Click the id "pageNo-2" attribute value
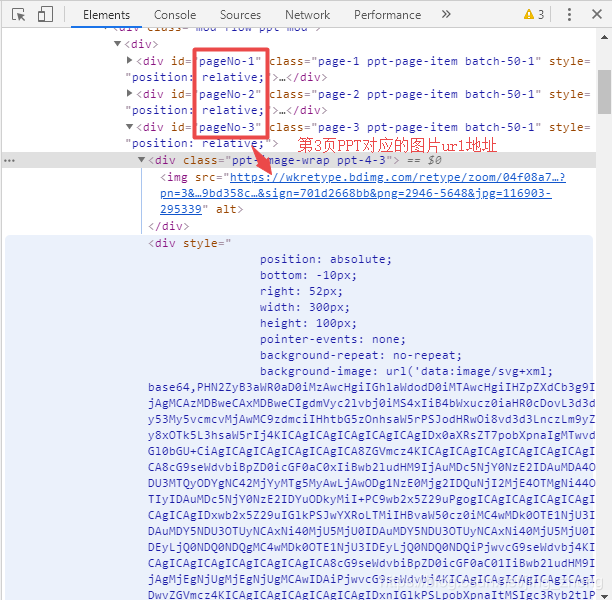Screen dimensions: 612x600 click(229, 94)
